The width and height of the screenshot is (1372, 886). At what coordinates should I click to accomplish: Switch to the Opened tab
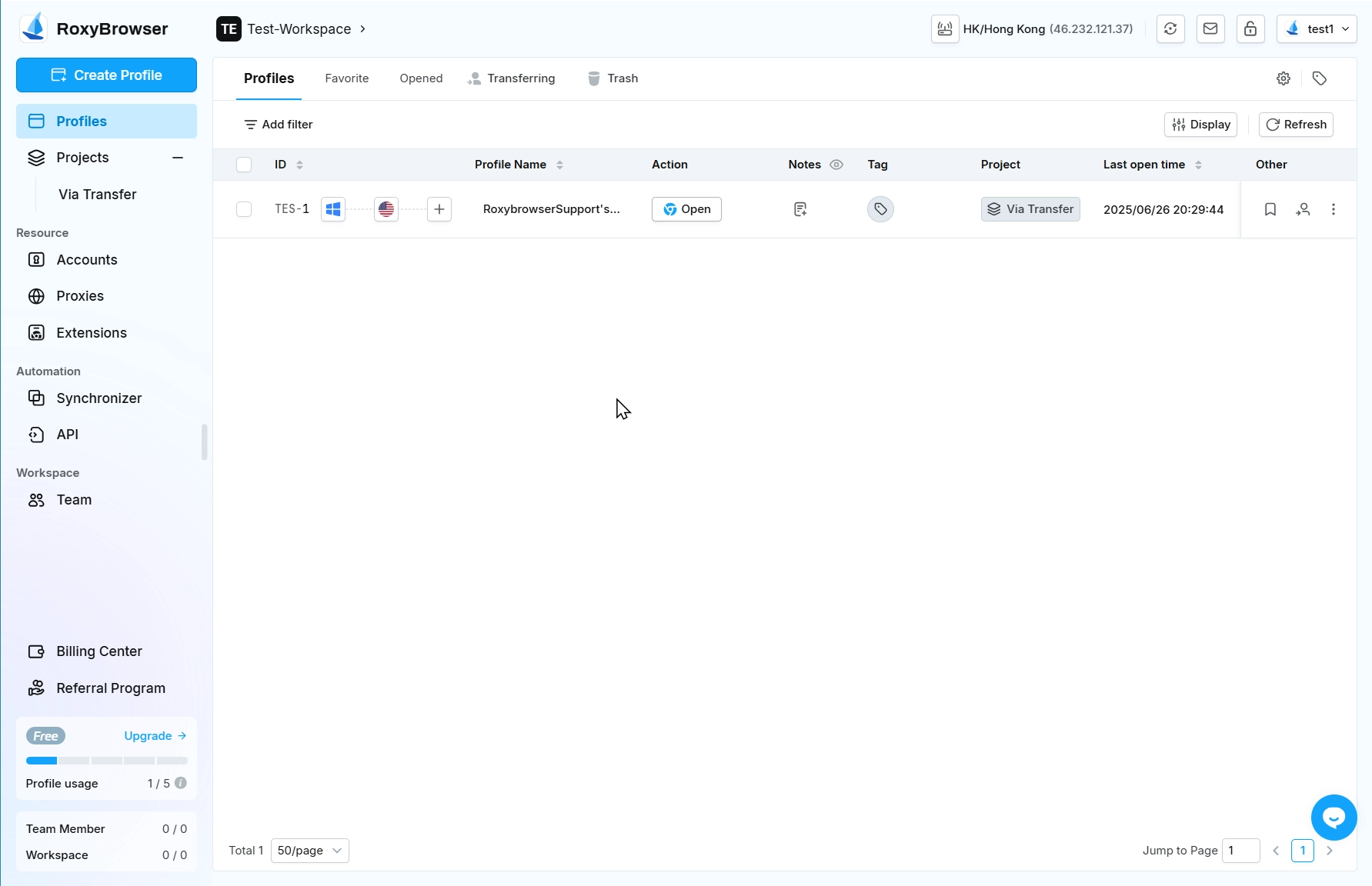(421, 78)
